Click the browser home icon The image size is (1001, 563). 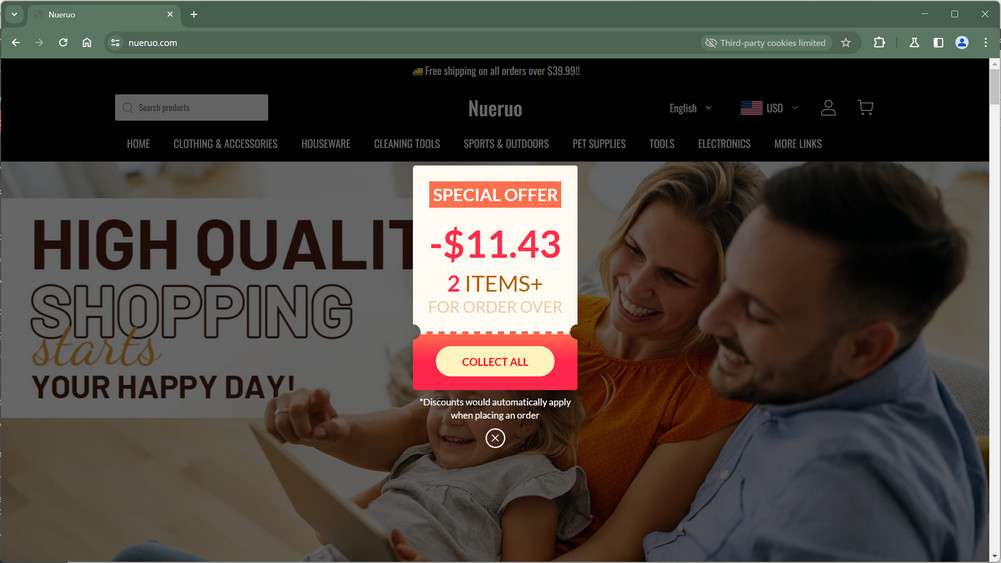click(87, 43)
